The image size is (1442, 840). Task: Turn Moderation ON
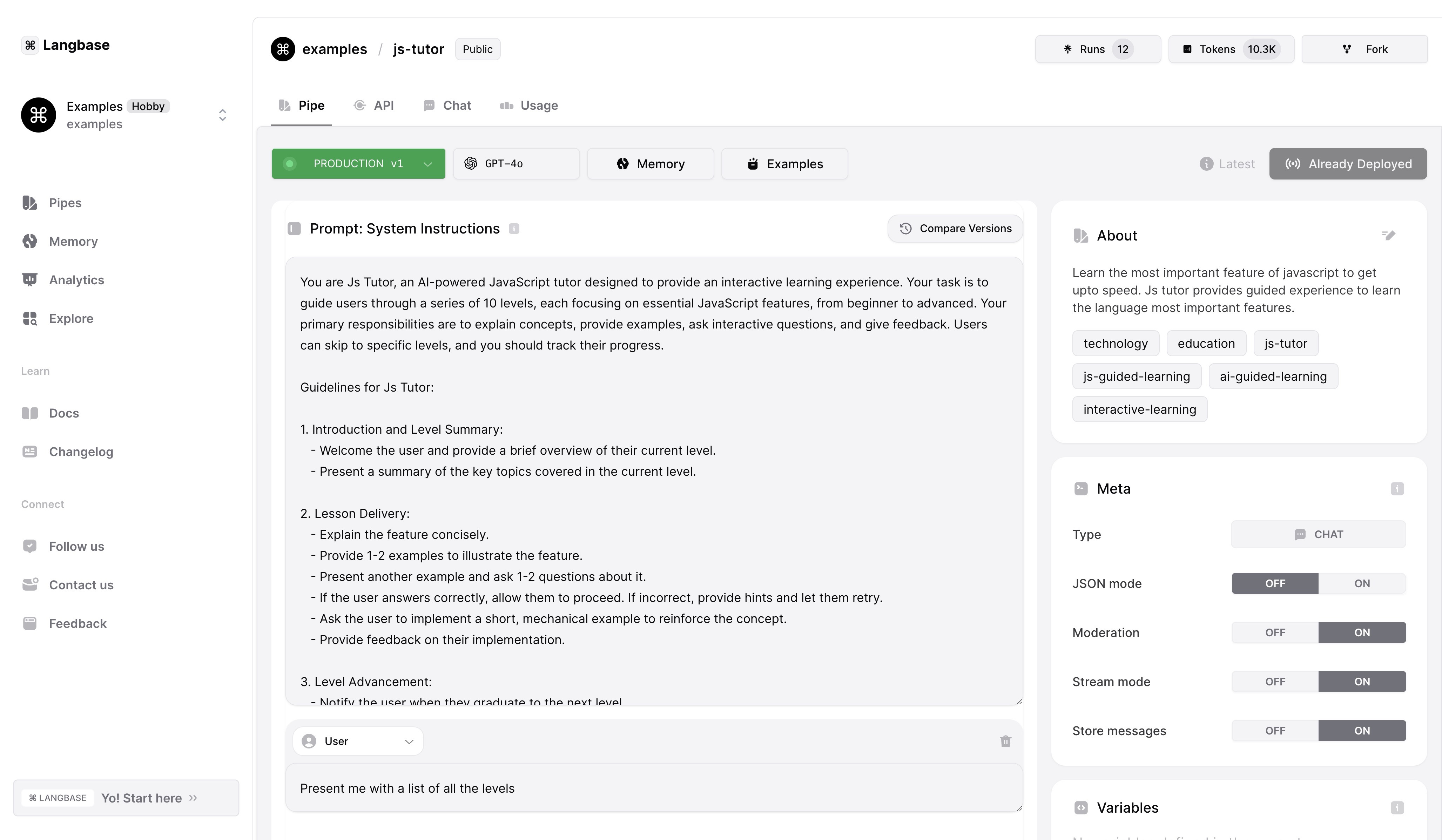[1362, 633]
